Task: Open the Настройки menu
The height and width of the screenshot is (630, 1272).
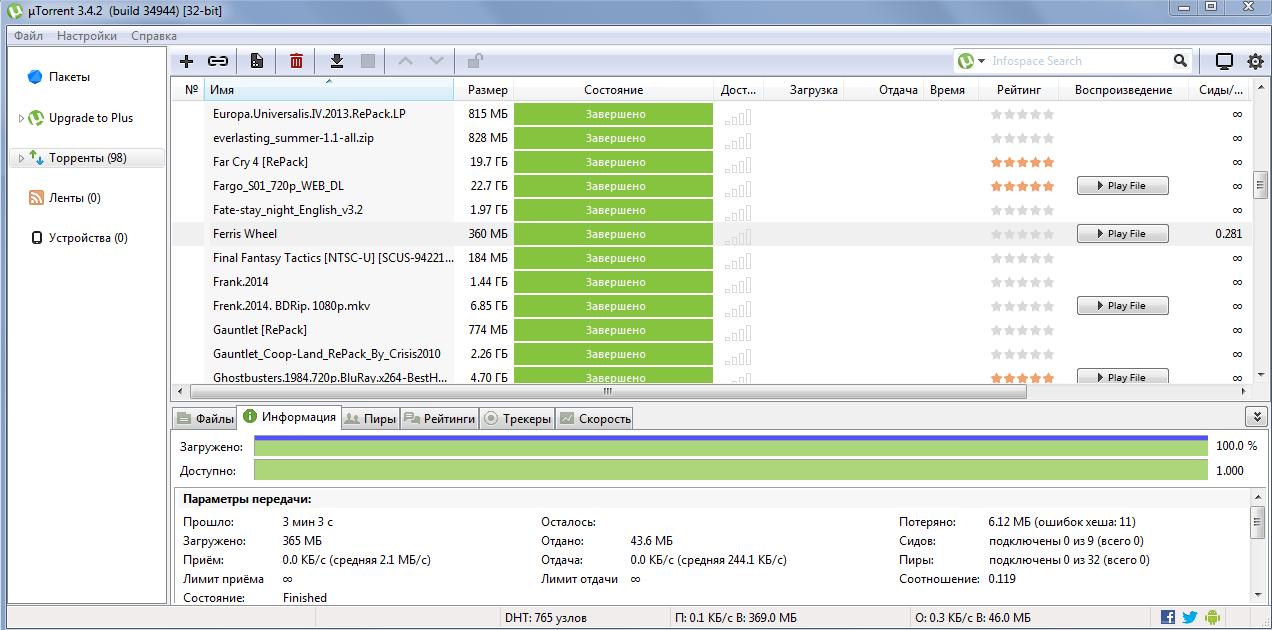Action: pos(87,36)
